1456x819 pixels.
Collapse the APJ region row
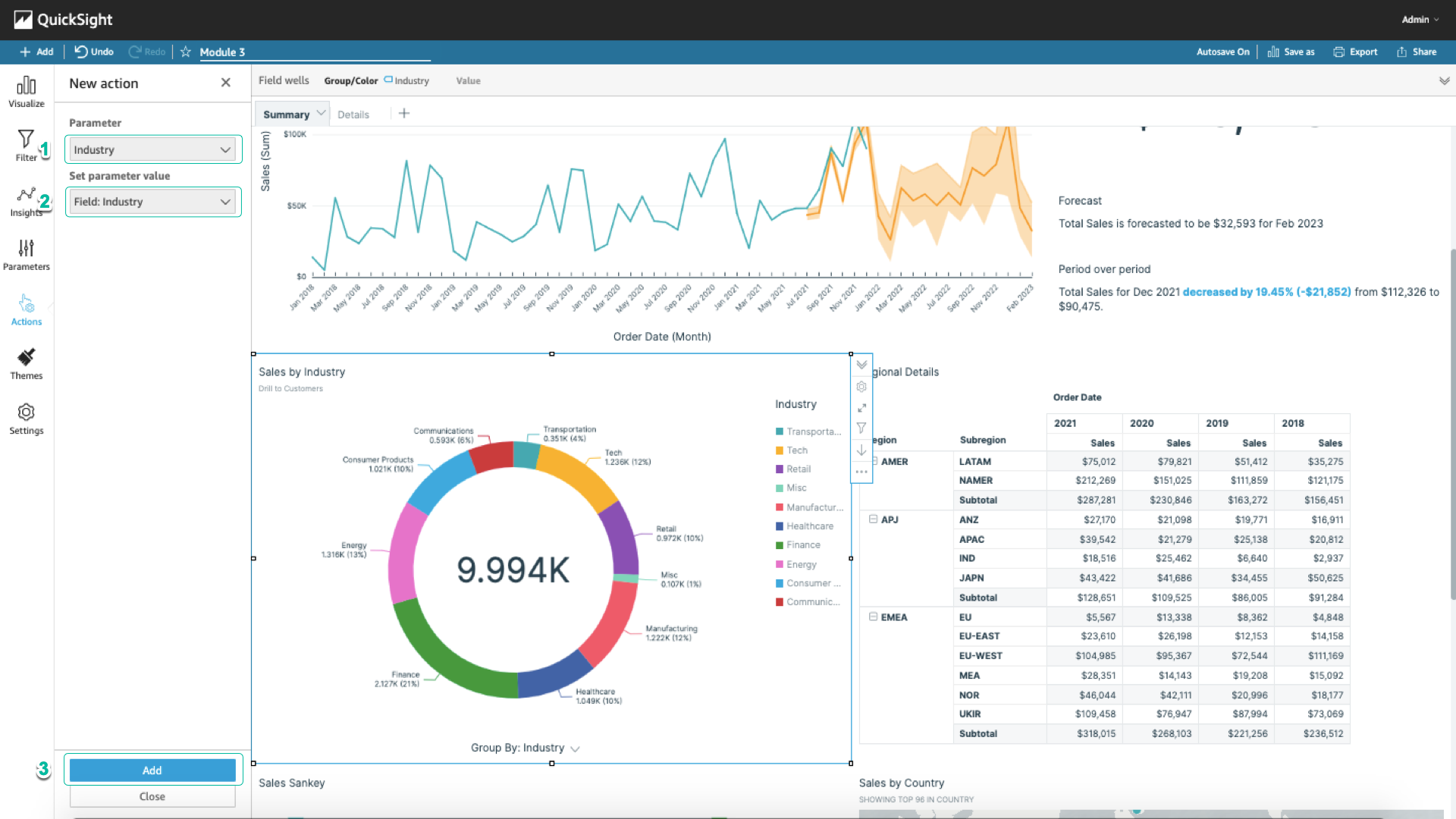[x=873, y=519]
